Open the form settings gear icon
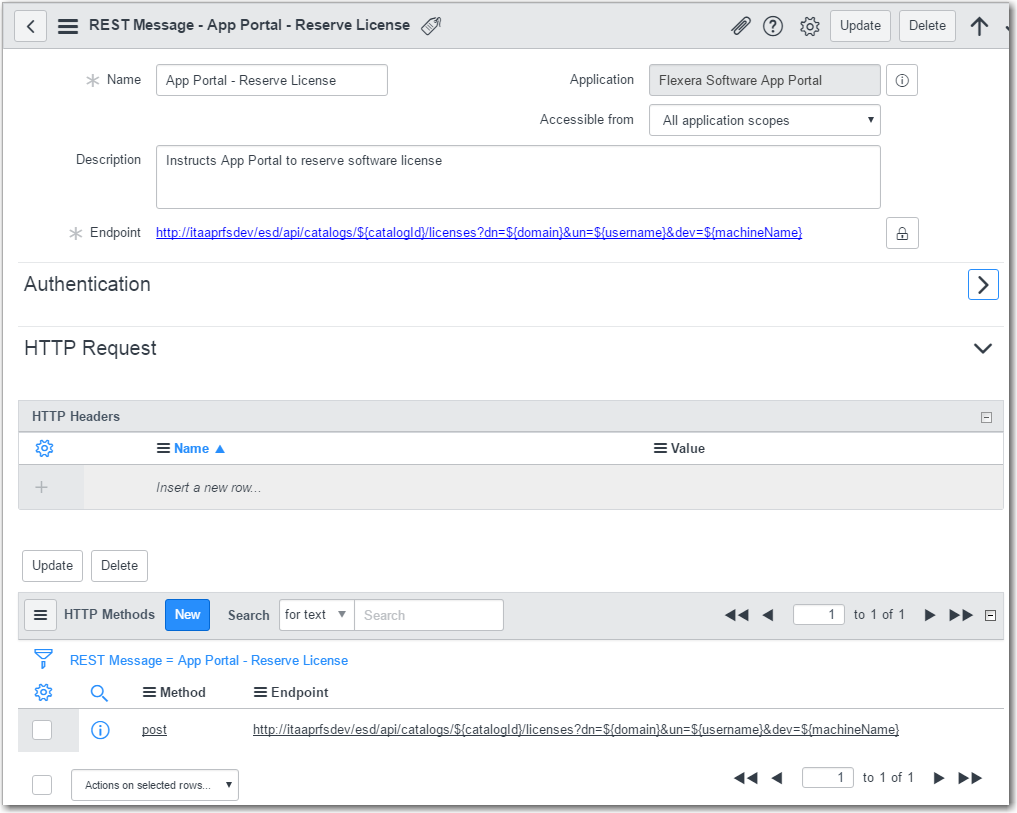The width and height of the screenshot is (1017, 813). pos(810,26)
